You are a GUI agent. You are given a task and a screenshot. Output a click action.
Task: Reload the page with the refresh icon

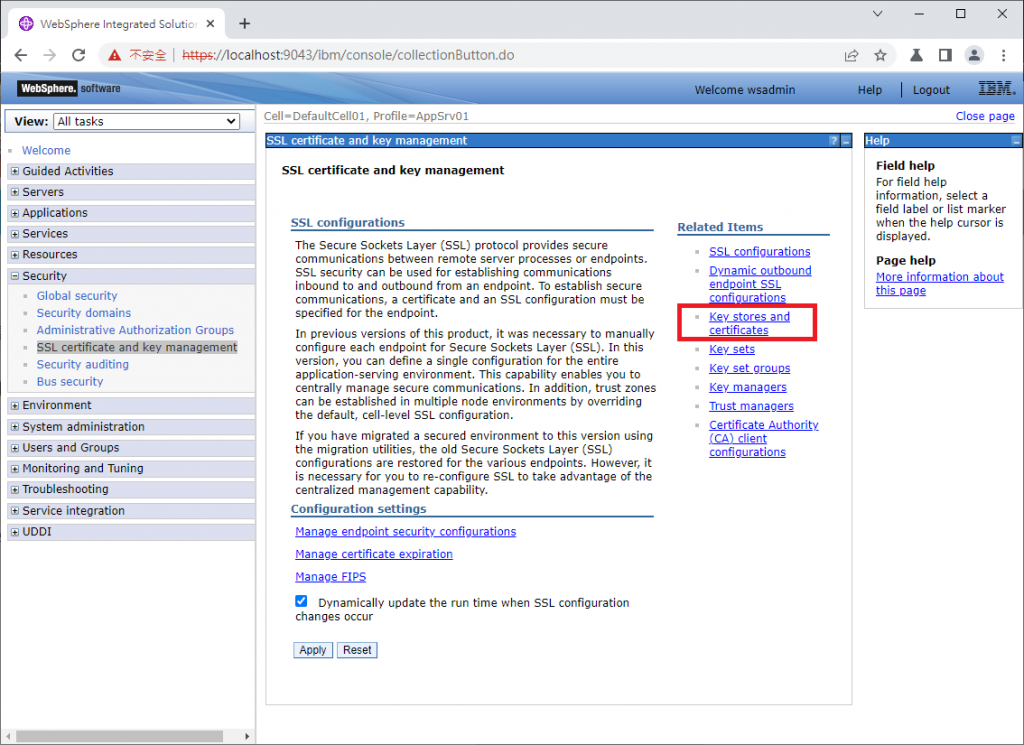(78, 55)
